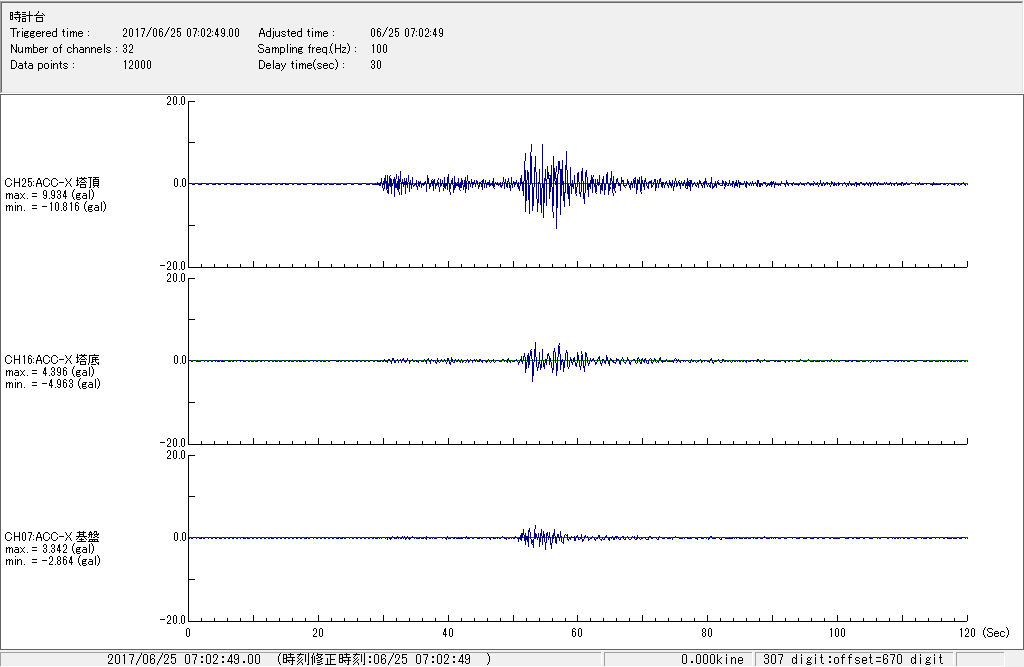Viewport: 1024px width, 667px height.
Task: Click the Triggered time value in header
Action: [187, 33]
